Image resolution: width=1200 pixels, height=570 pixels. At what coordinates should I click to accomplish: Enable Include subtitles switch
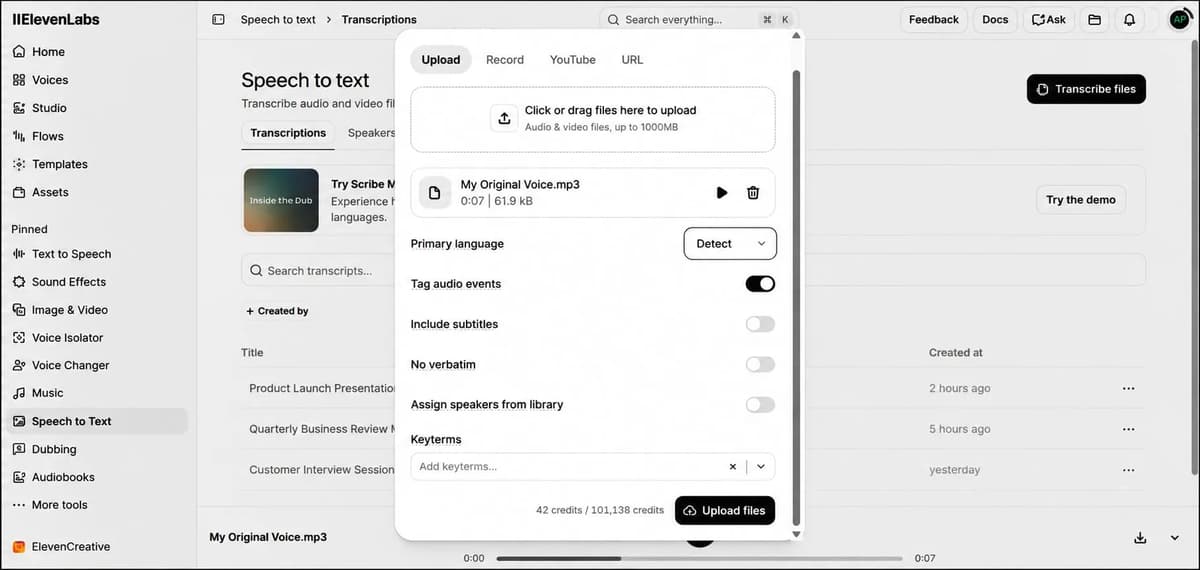tap(760, 324)
